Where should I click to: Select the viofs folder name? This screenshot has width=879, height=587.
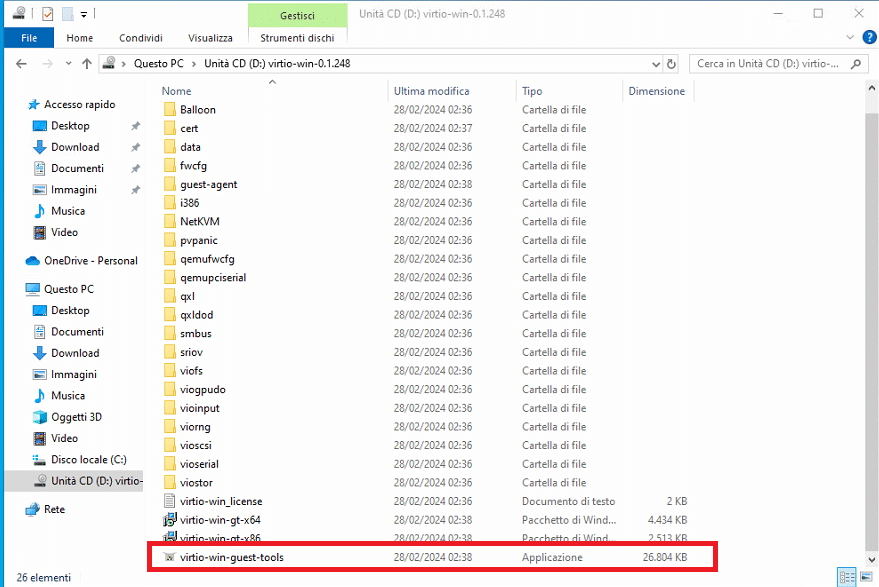click(191, 371)
